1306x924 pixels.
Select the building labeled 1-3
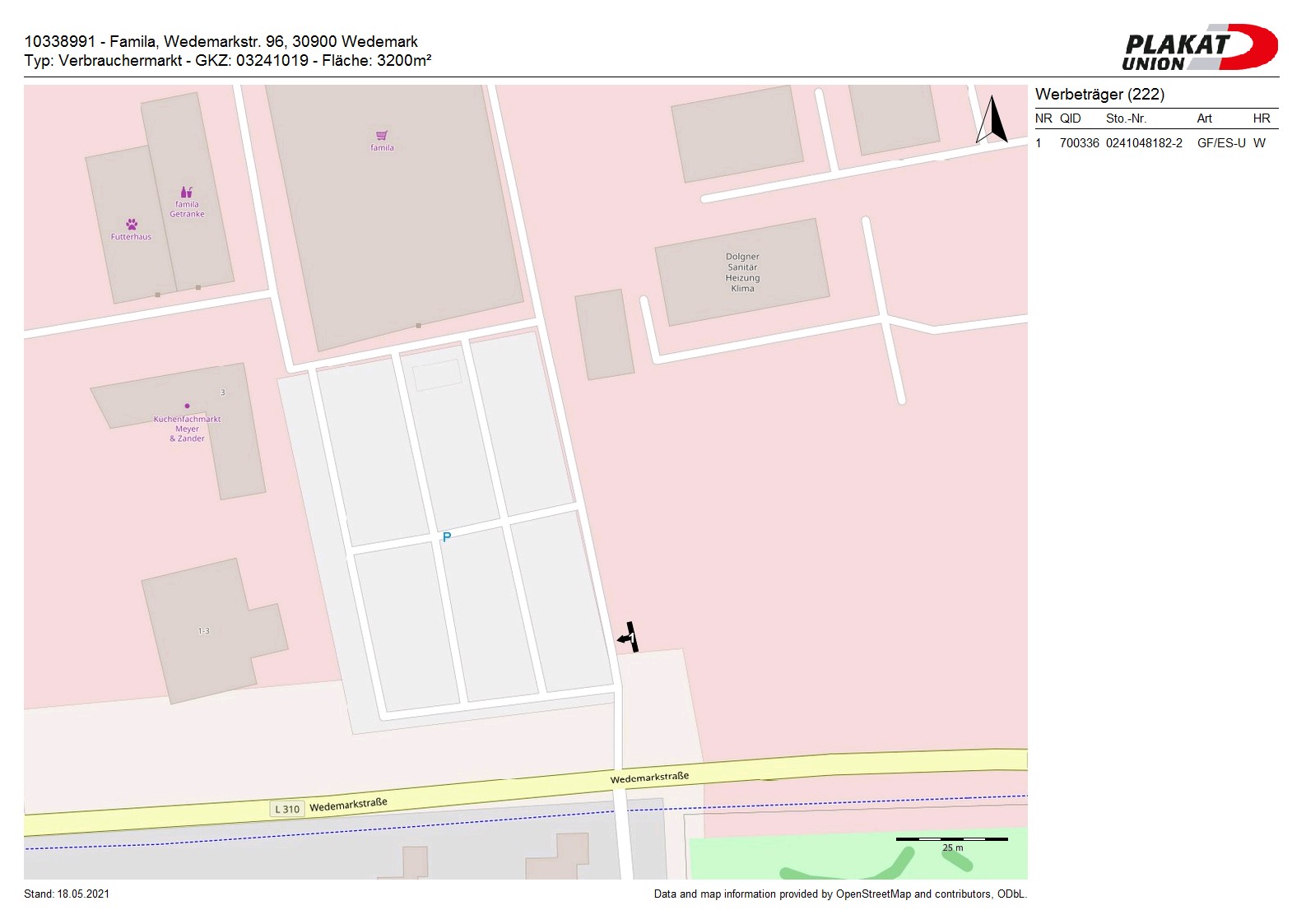pos(203,630)
